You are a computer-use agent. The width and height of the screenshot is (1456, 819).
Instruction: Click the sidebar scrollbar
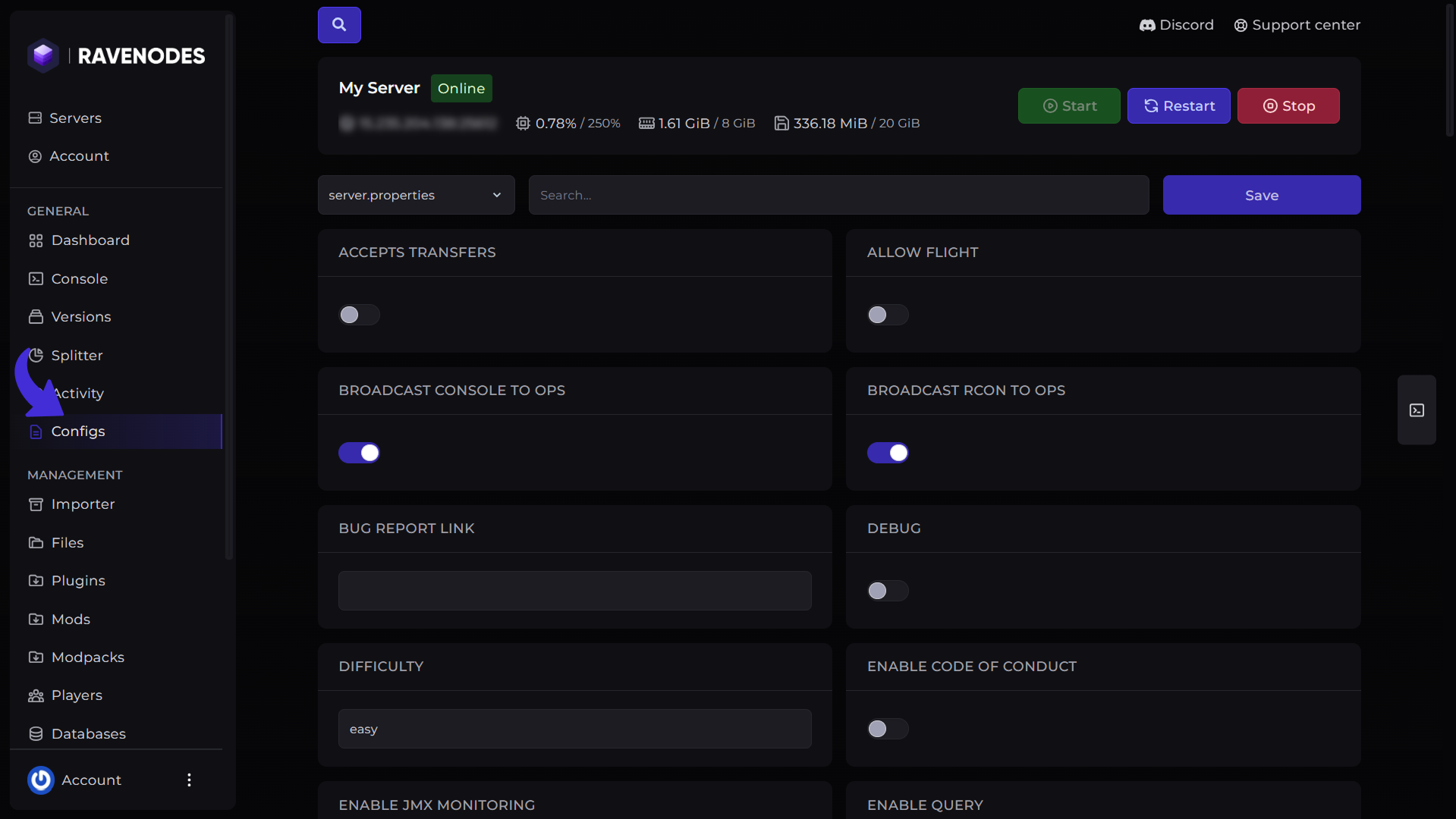click(229, 288)
